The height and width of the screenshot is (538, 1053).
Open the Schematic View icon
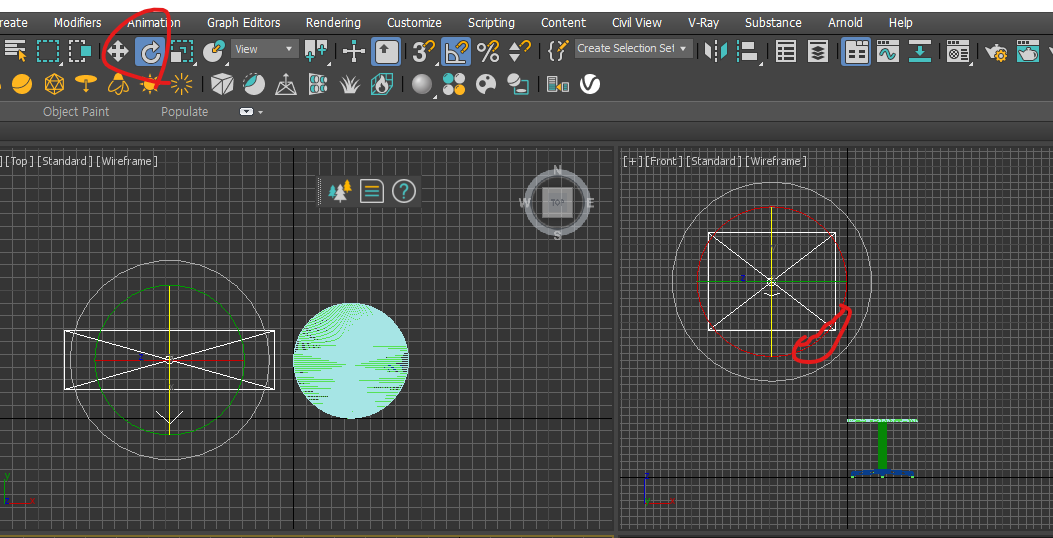coord(919,51)
